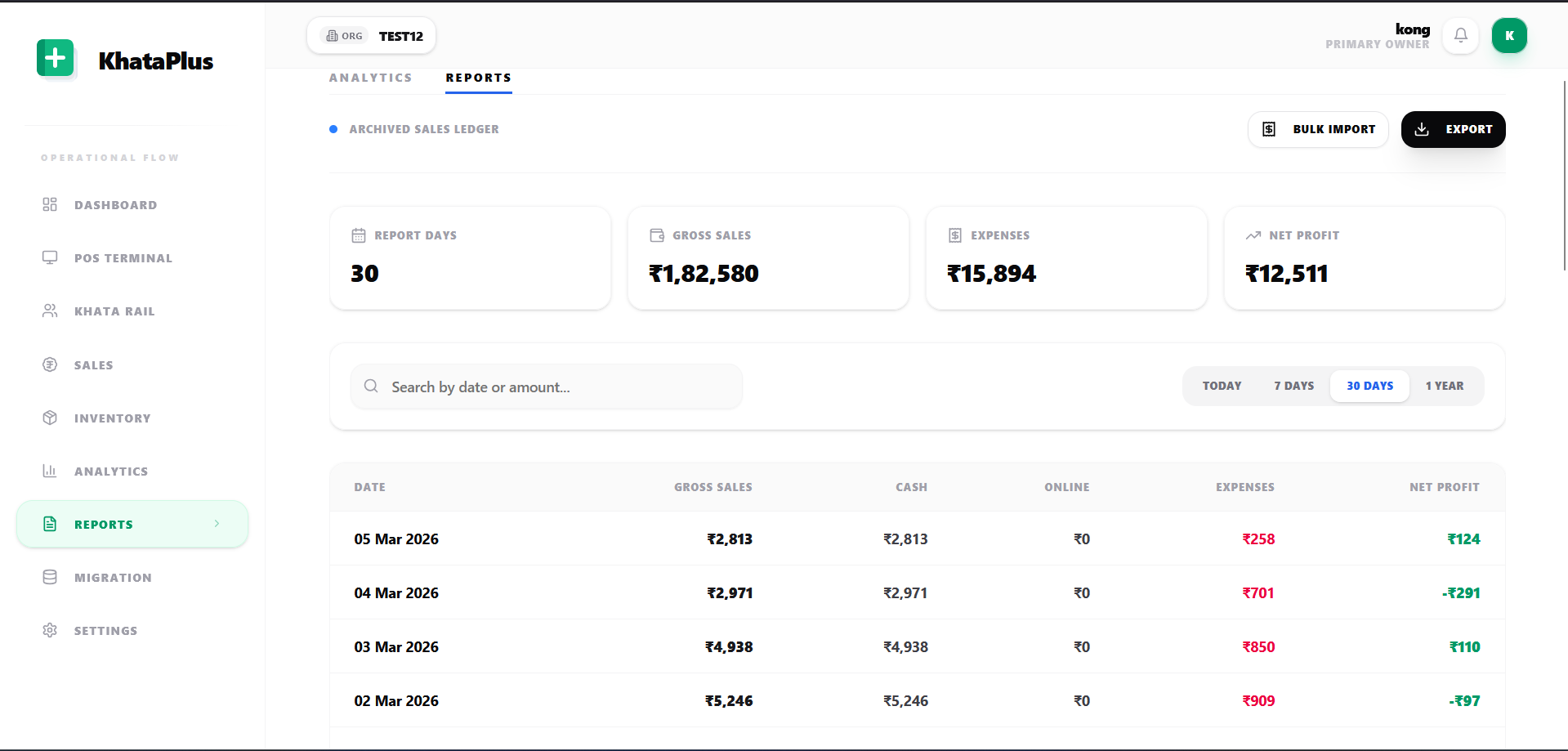The width and height of the screenshot is (1568, 751).
Task: Open the POS Terminal monitor icon
Action: 50,257
